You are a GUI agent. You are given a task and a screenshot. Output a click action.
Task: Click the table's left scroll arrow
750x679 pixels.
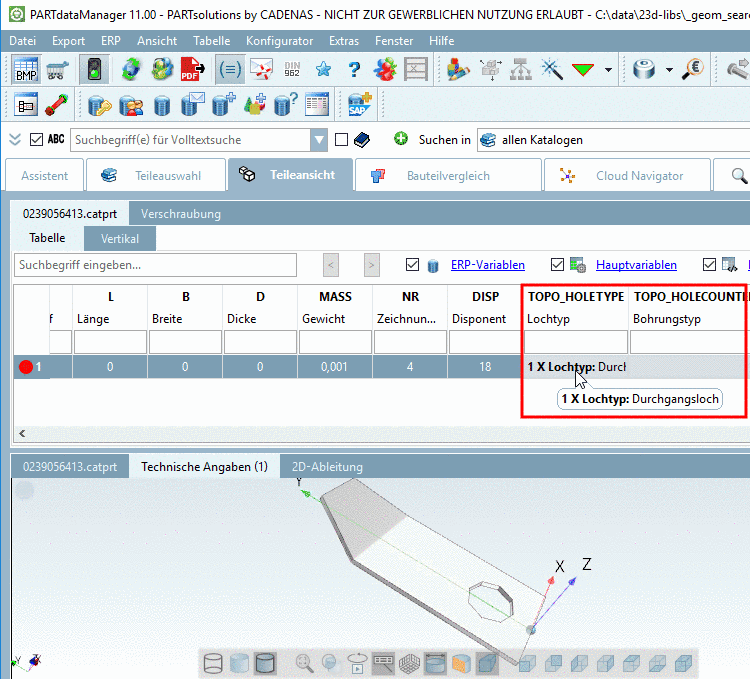point(22,434)
